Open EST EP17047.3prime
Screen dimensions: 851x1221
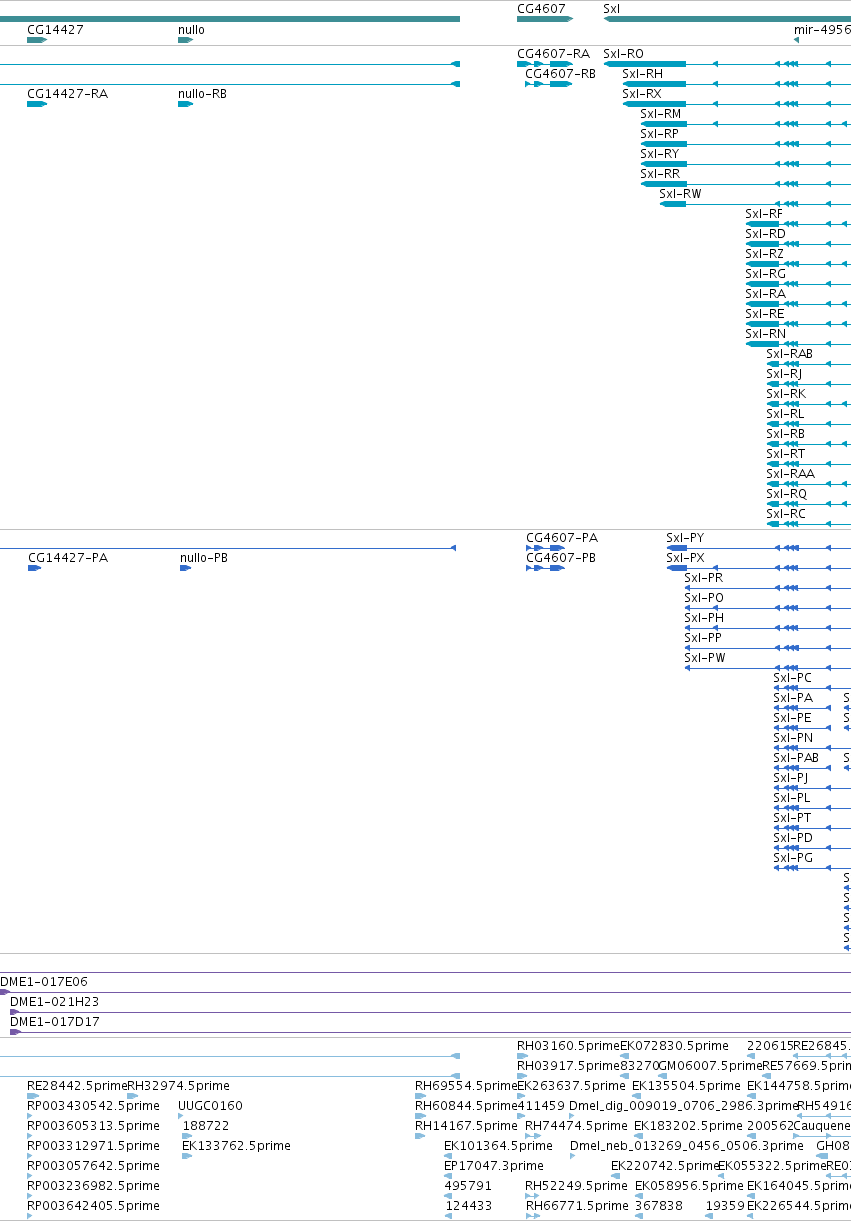pyautogui.click(x=494, y=1165)
